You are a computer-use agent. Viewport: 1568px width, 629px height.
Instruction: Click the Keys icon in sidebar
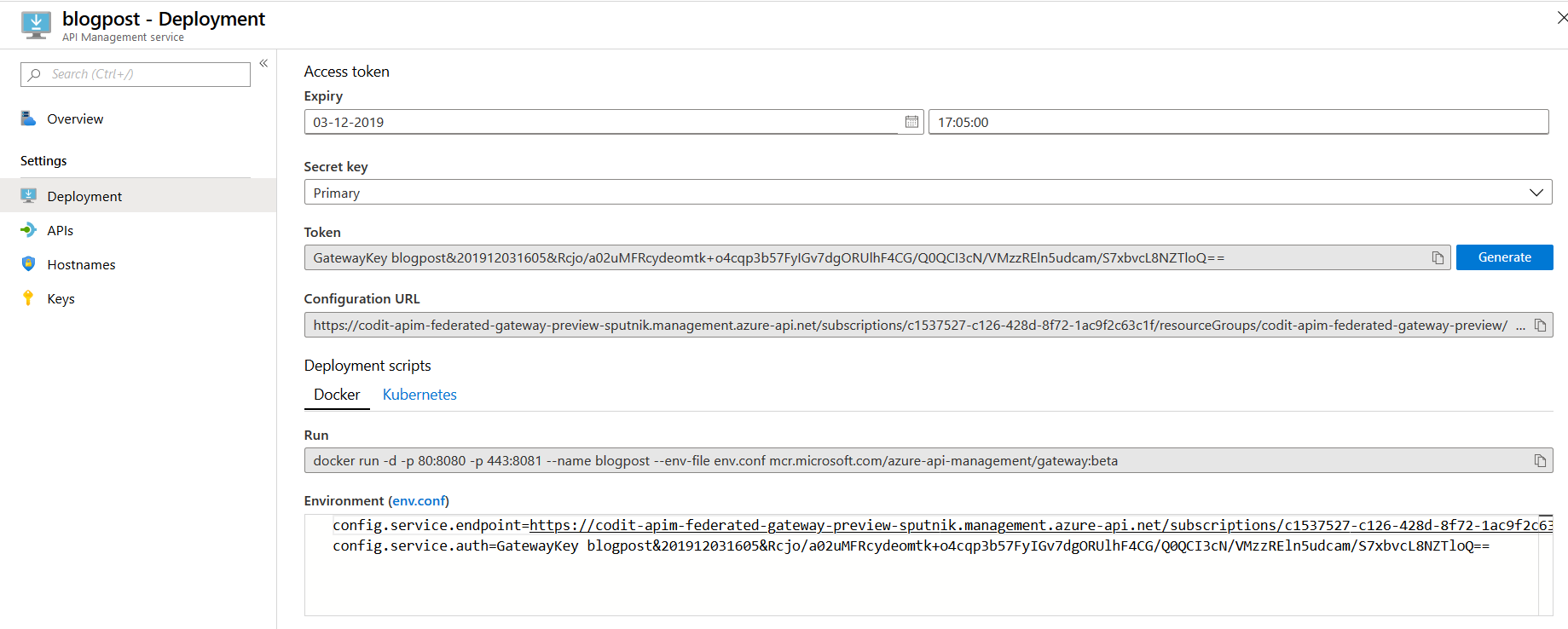[29, 298]
